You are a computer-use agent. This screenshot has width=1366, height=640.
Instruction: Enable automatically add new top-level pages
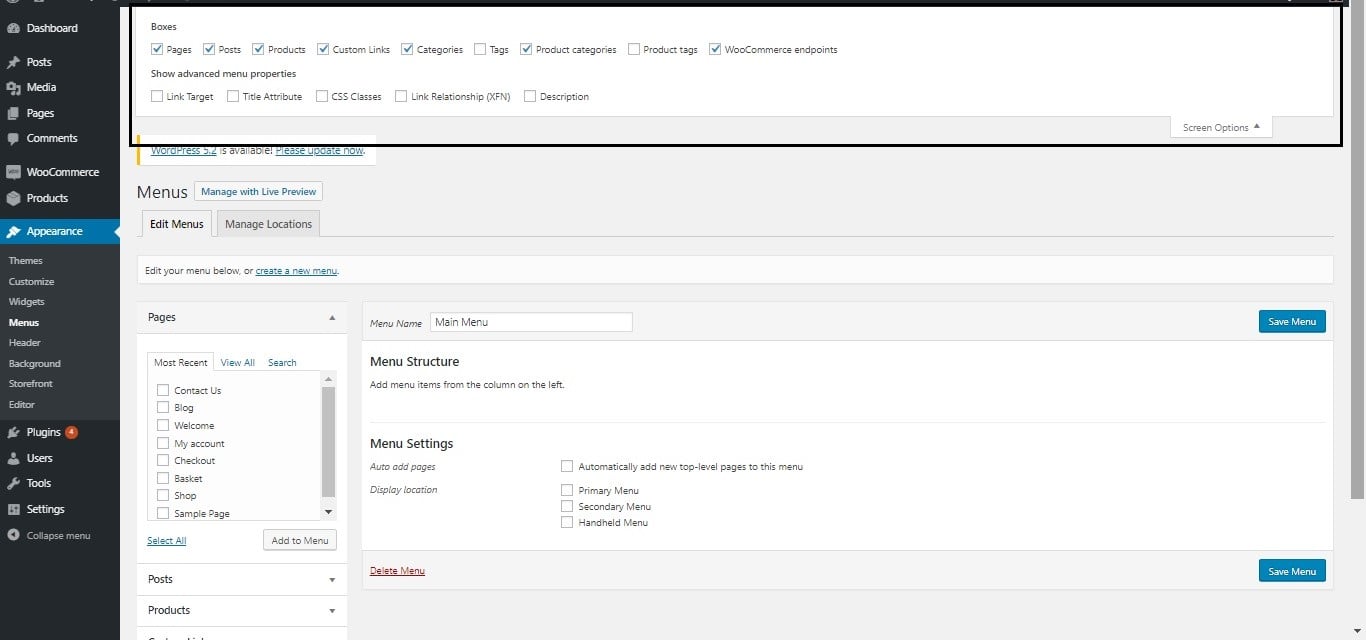567,466
